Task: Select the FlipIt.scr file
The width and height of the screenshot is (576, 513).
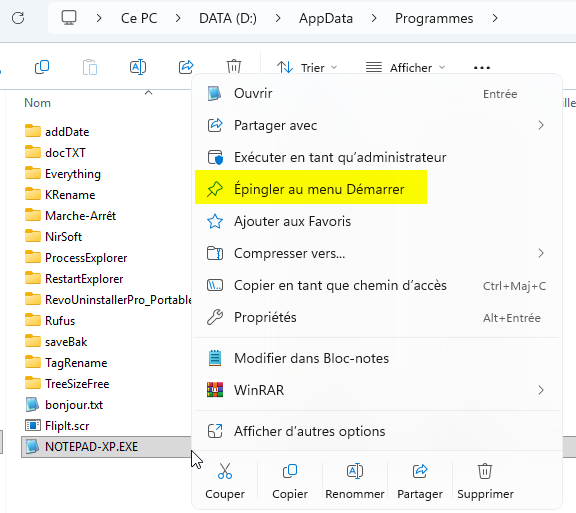Action: pyautogui.click(x=57, y=426)
